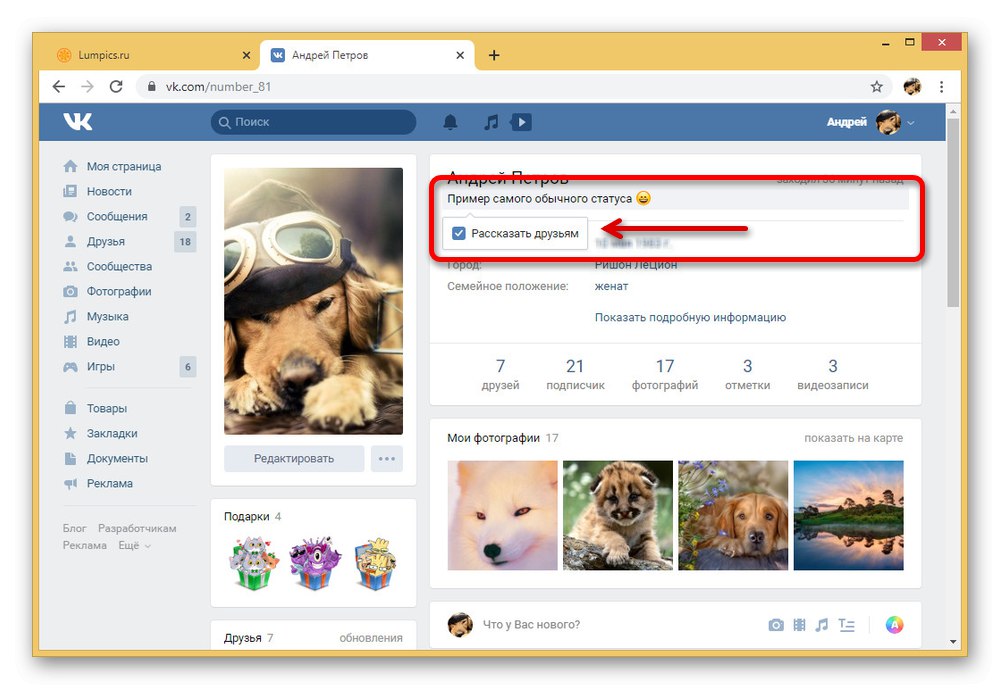Open Закладки in sidebar

[x=114, y=433]
